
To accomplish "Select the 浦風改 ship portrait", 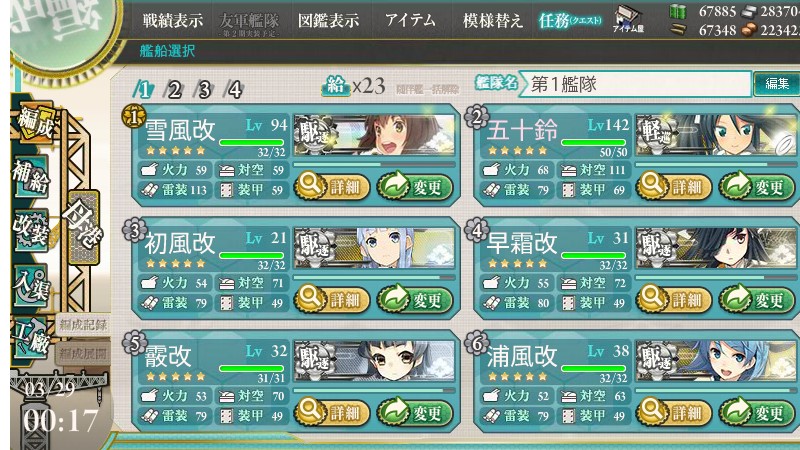I will coord(716,361).
